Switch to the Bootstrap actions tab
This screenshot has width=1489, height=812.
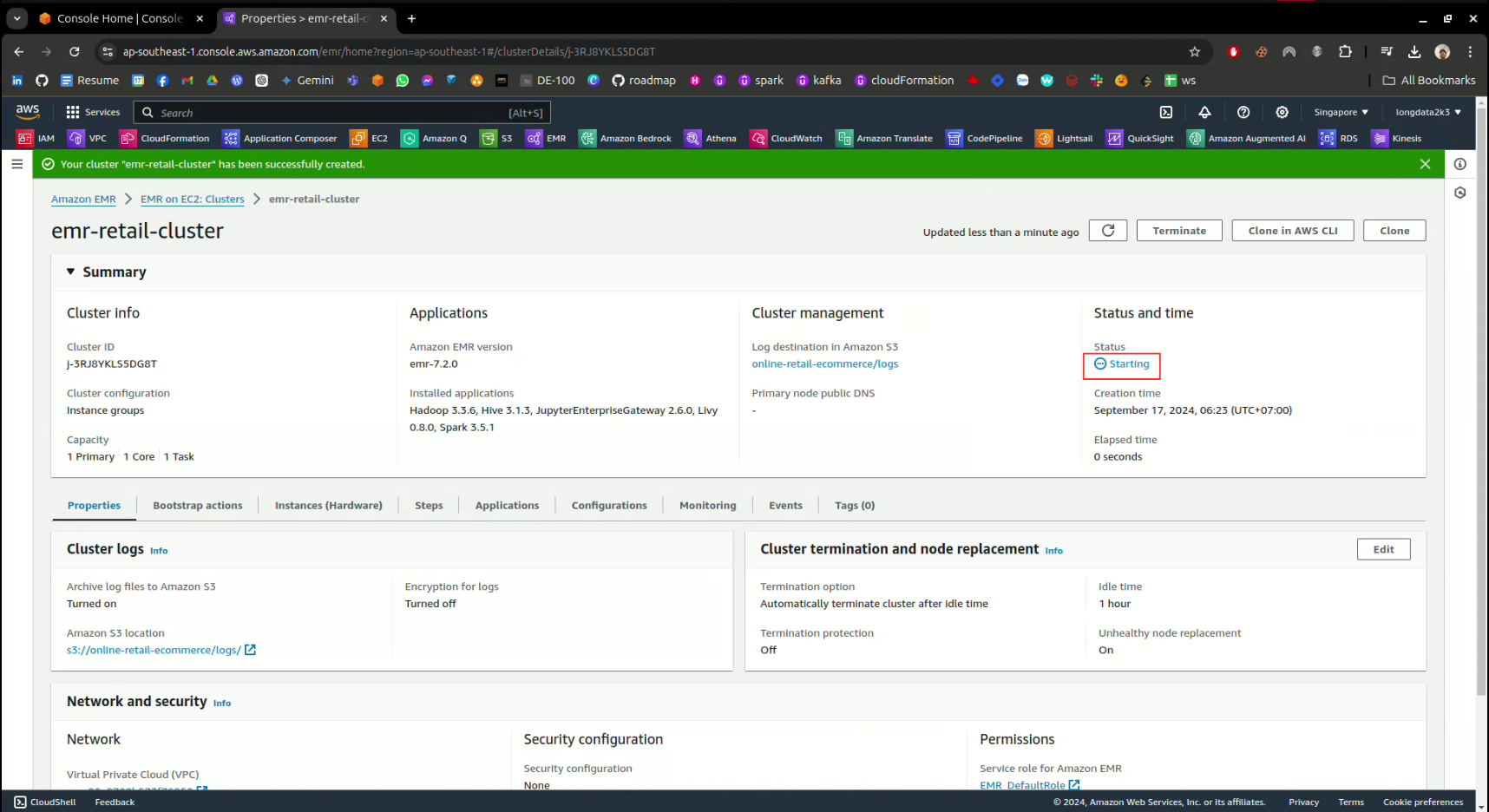point(198,506)
